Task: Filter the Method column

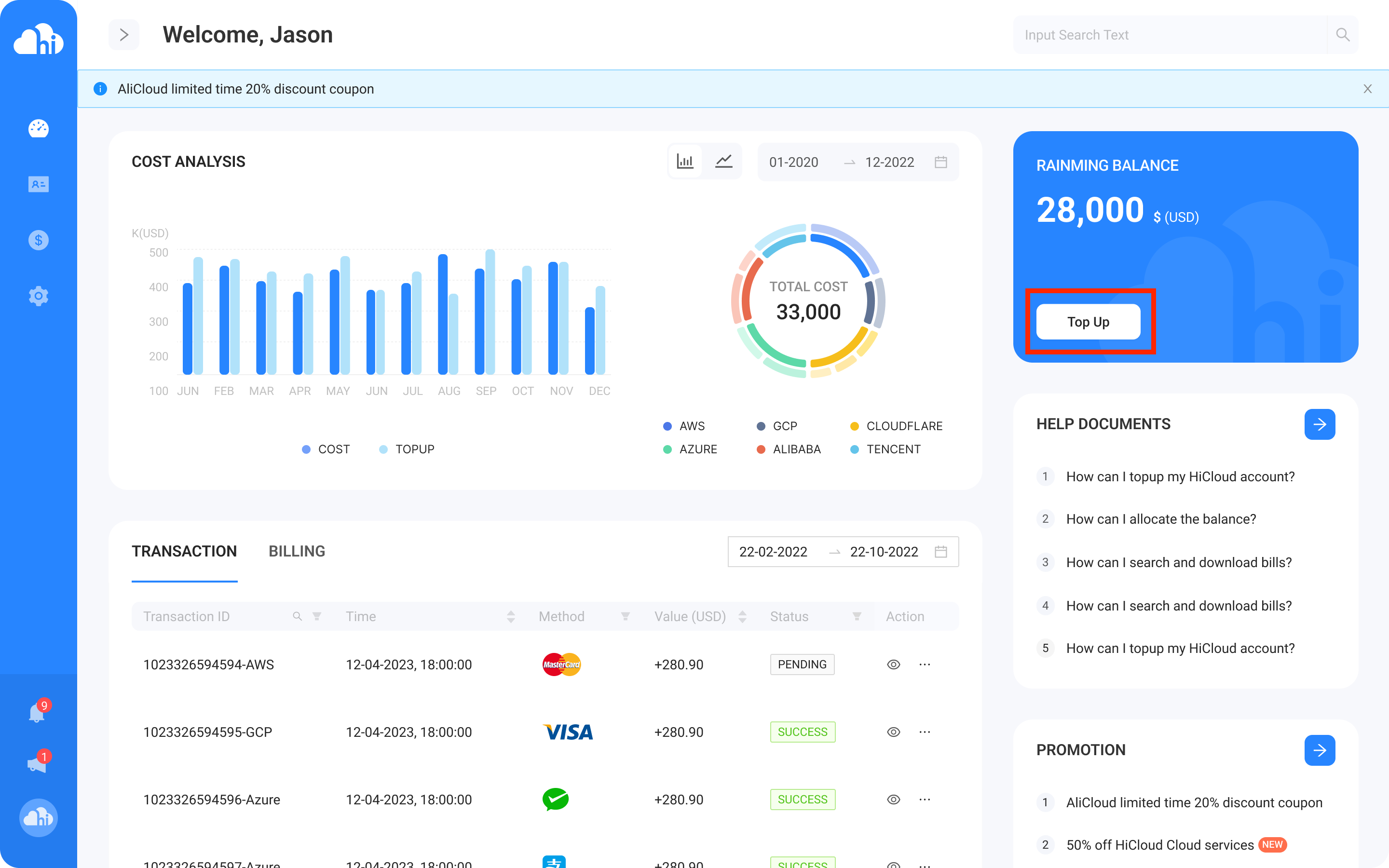Action: 626,617
